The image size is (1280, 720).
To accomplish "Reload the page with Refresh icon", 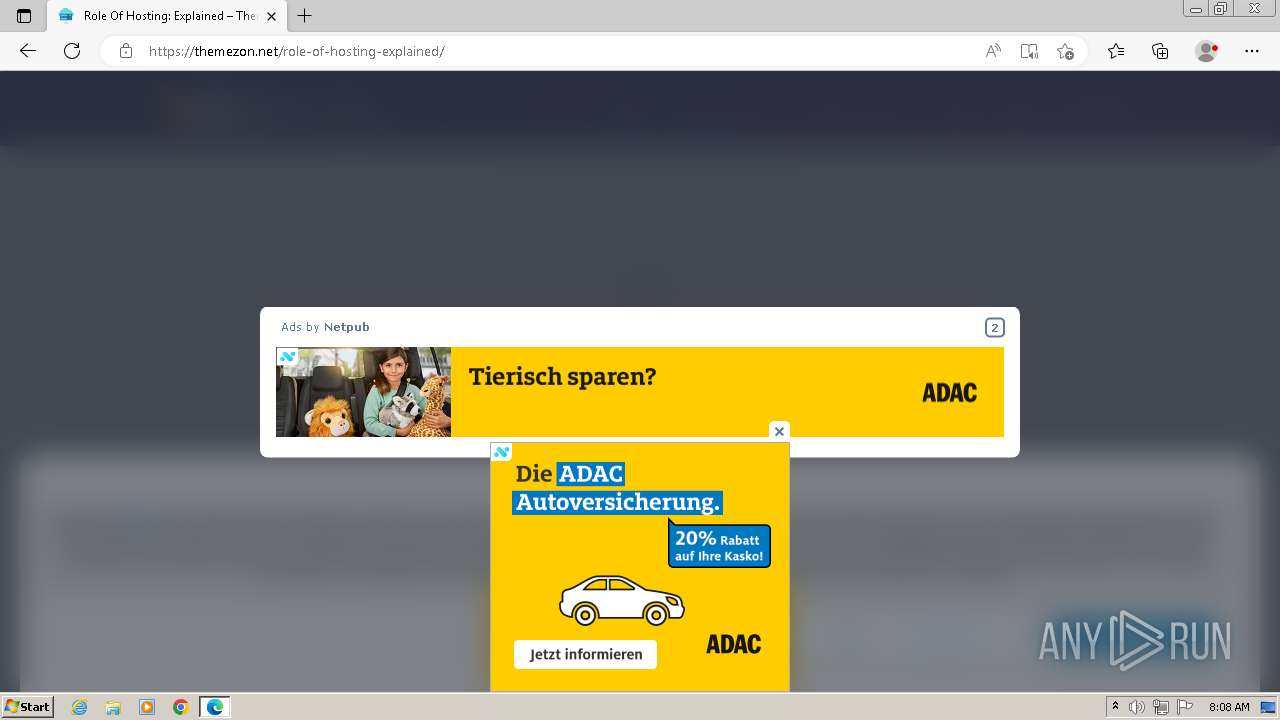I will 72,51.
